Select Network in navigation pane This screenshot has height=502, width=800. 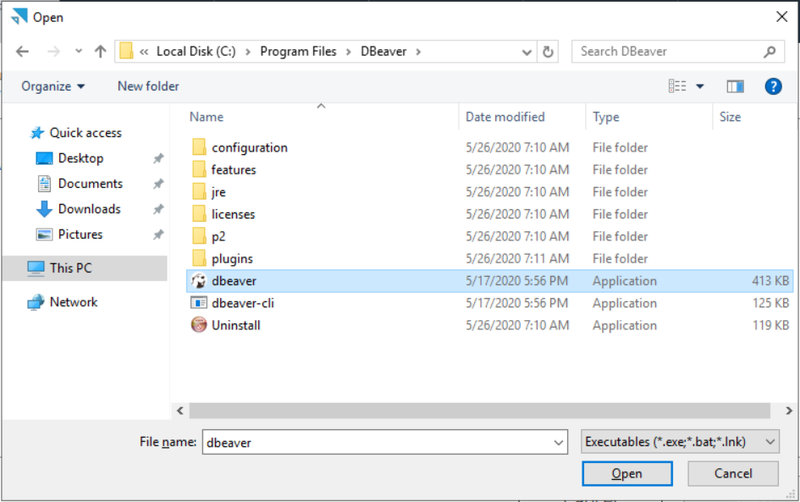[x=73, y=302]
